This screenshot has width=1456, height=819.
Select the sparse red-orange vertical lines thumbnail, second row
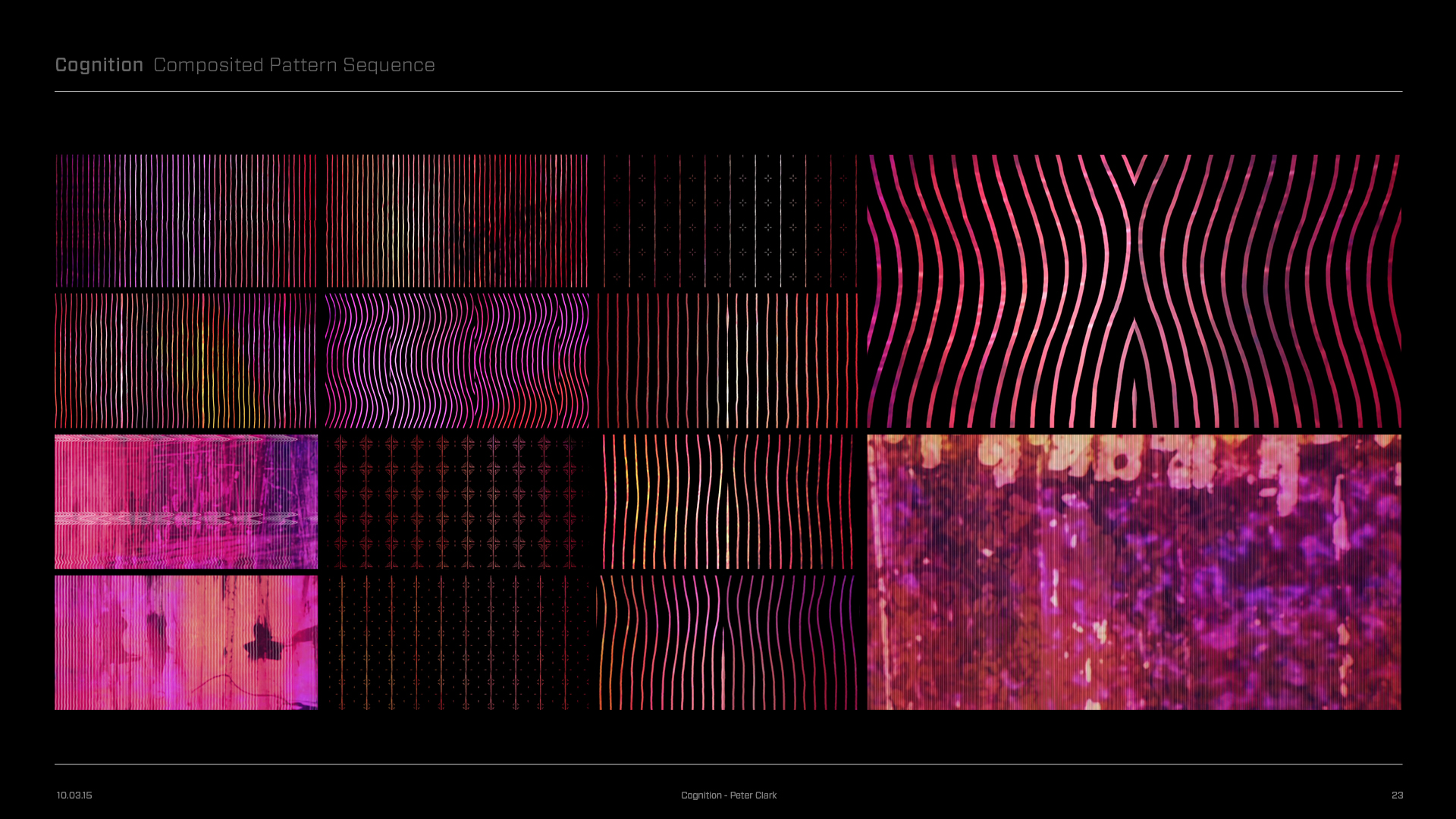click(x=727, y=361)
